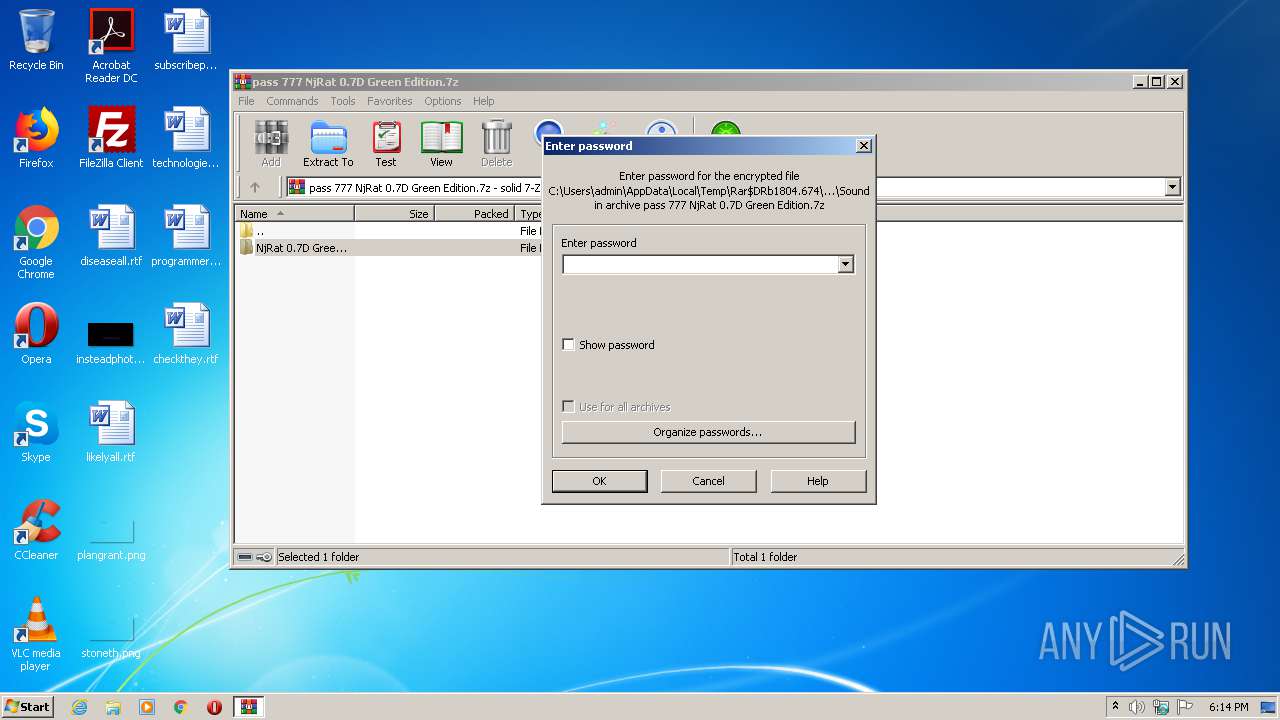This screenshot has width=1280, height=720.
Task: Click the Extract To toolbar icon
Action: tap(328, 144)
